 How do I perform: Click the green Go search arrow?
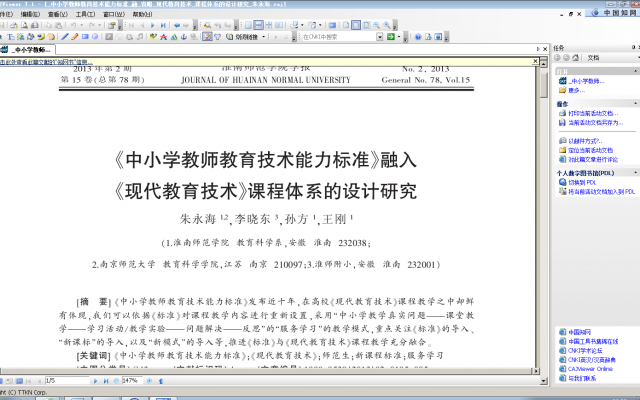tap(391, 37)
